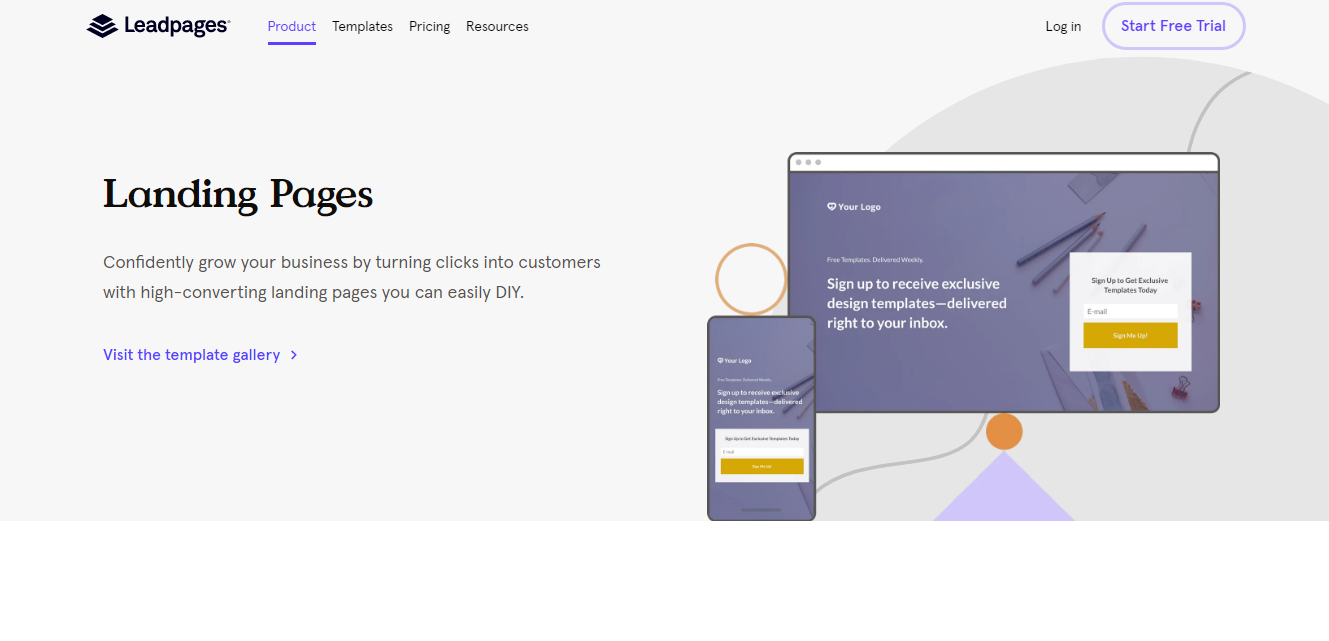Click the E-mail field in desktop mockup
Screen dimensions: 1329x641
(1130, 312)
